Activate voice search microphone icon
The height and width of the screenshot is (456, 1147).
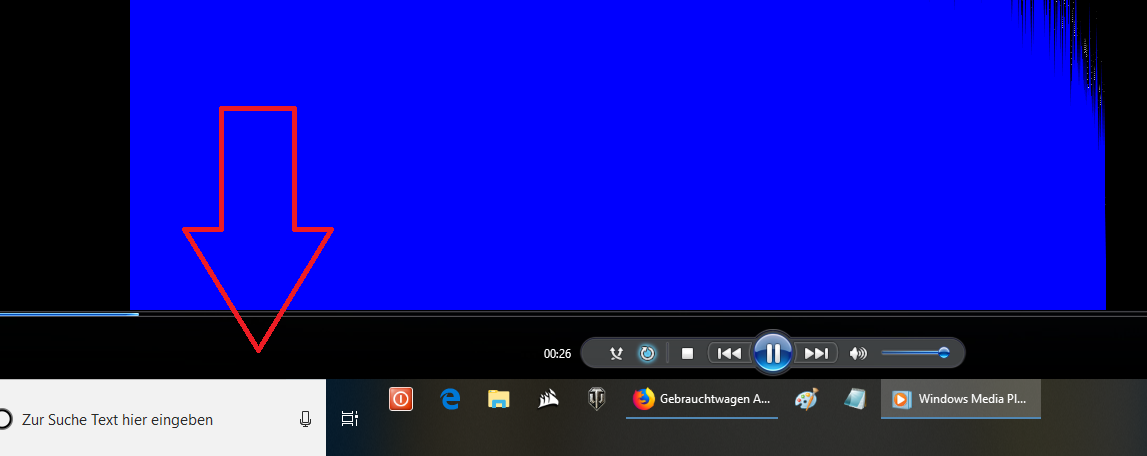306,419
